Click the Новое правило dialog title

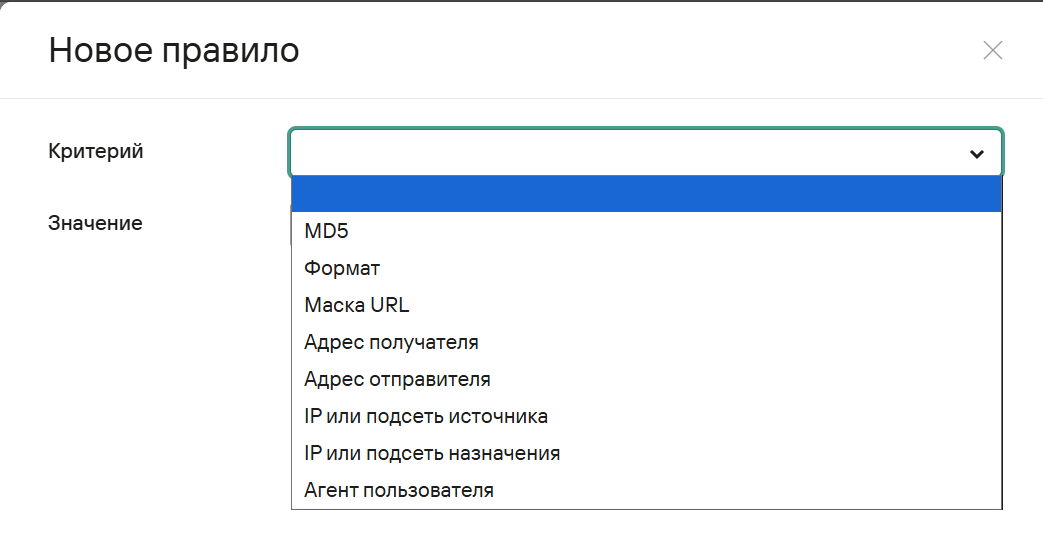(x=174, y=50)
